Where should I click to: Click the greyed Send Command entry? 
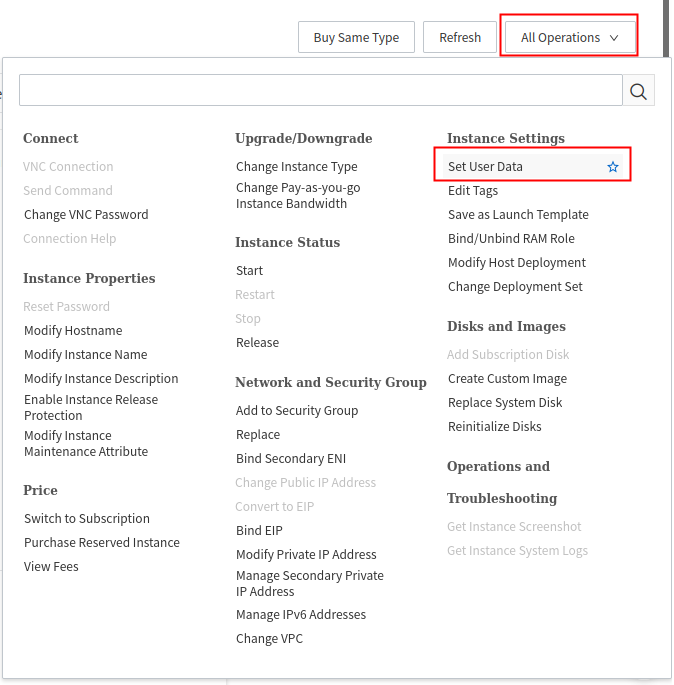tap(68, 190)
